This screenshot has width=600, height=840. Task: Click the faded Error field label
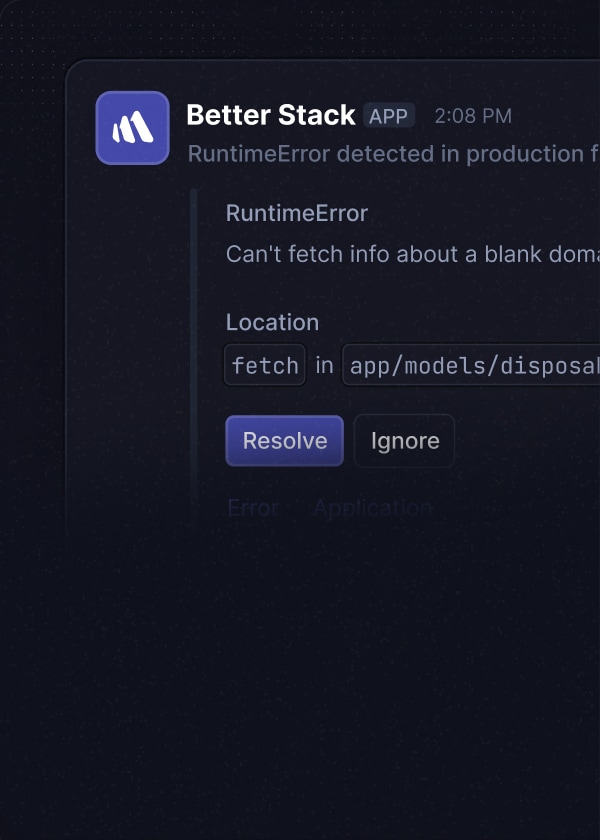click(x=253, y=508)
